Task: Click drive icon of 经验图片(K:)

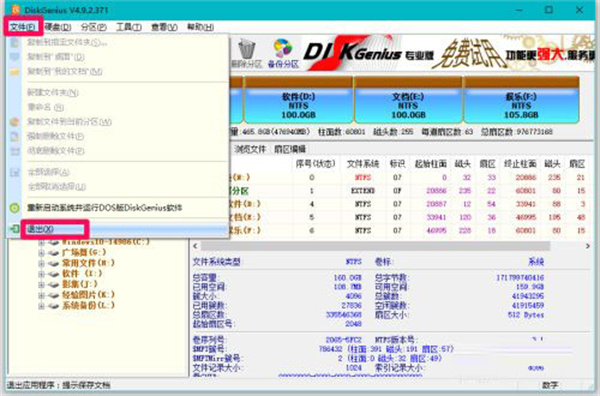Action: tap(54, 295)
